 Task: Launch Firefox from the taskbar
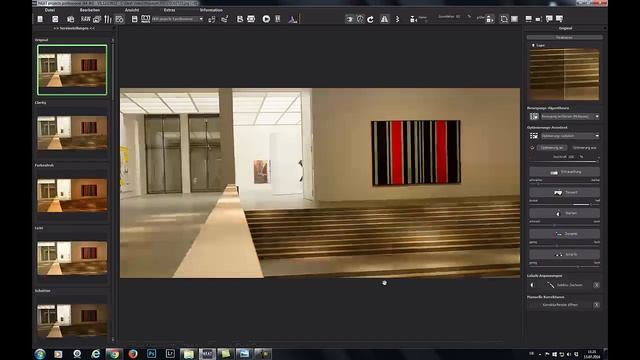[x=133, y=353]
